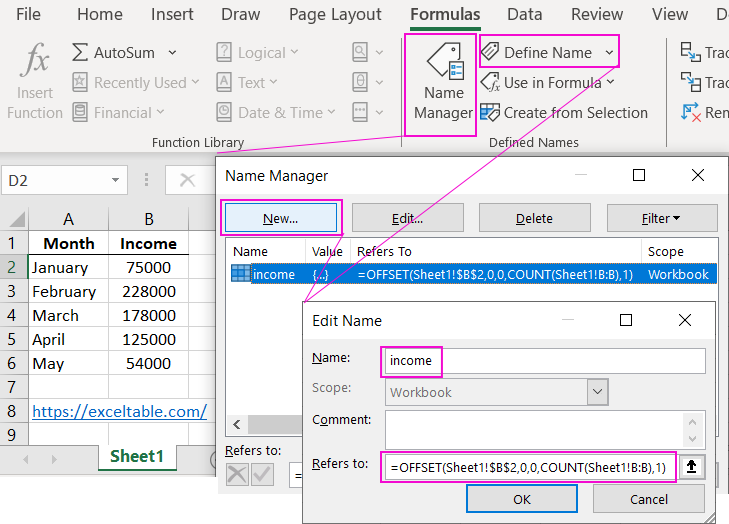Click the New... button

click(283, 218)
